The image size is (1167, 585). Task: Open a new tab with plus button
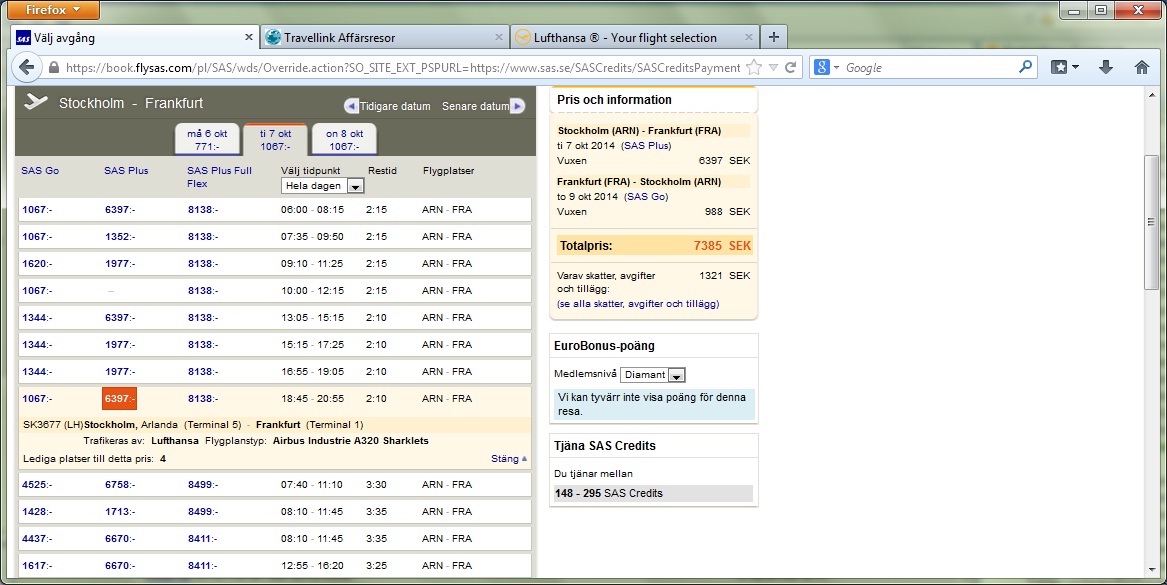pyautogui.click(x=774, y=37)
